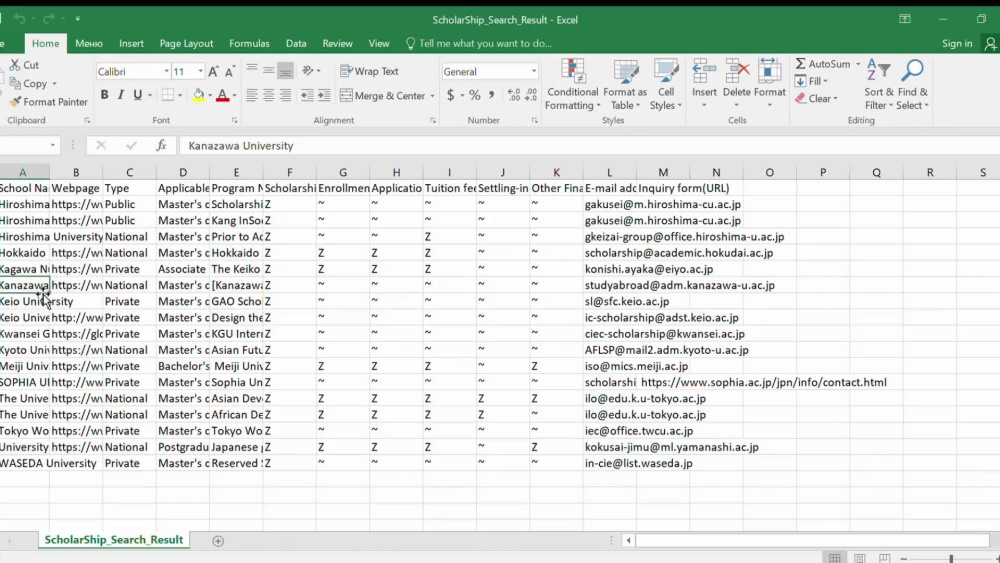1000x563 pixels.
Task: Align text left
Action: pos(252,95)
